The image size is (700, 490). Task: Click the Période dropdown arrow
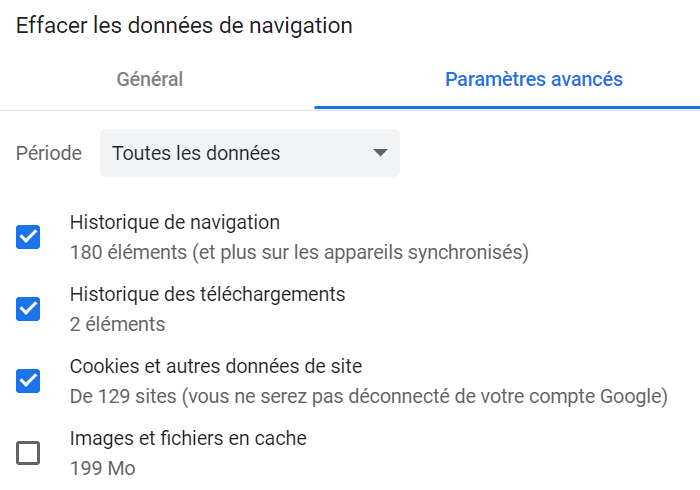pyautogui.click(x=379, y=153)
